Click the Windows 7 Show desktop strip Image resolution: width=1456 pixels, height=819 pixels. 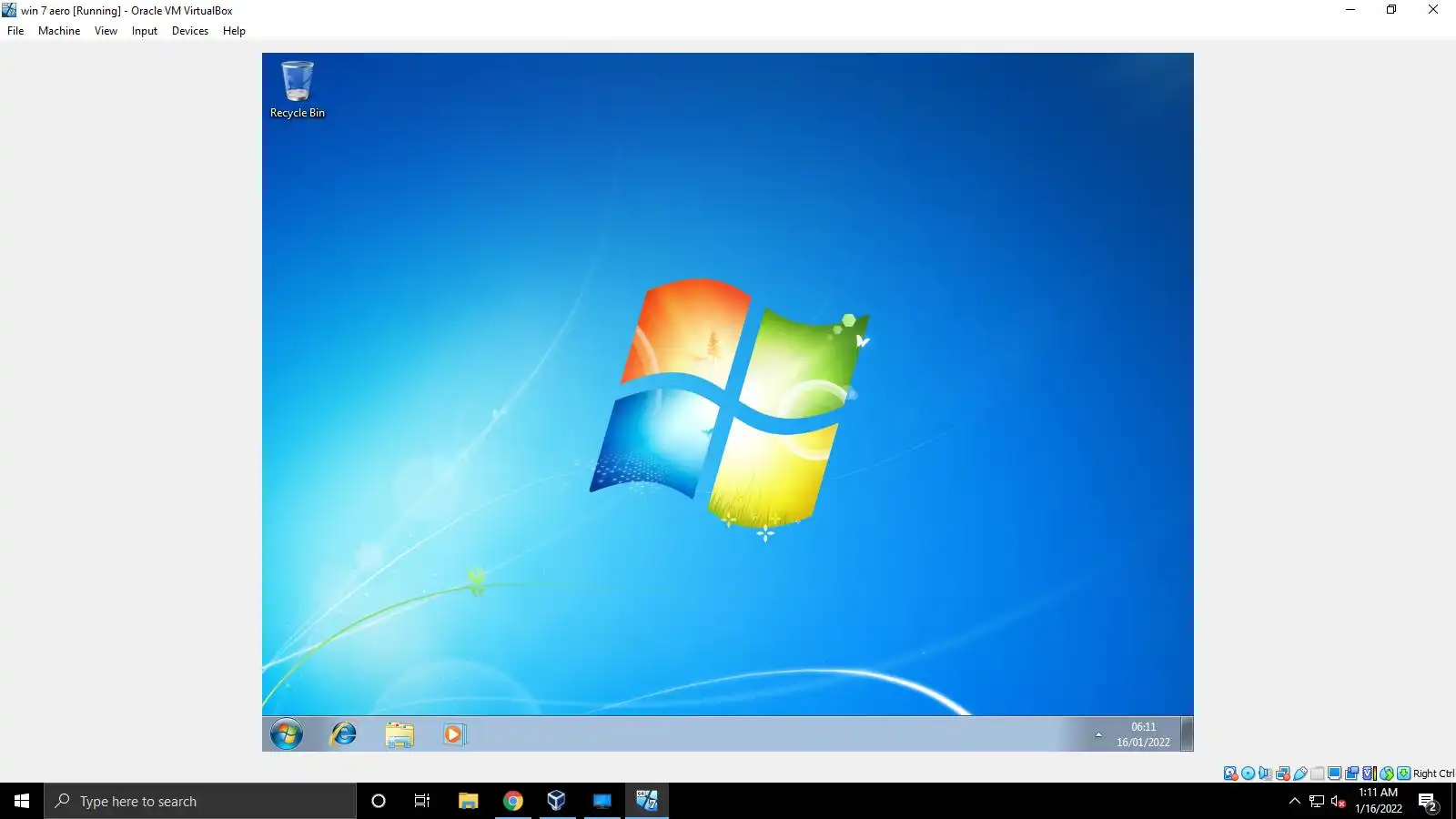[x=1187, y=733]
